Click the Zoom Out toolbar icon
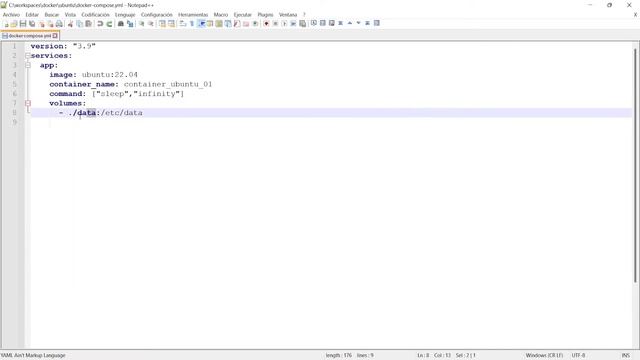The height and width of the screenshot is (360, 640). click(x=151, y=24)
